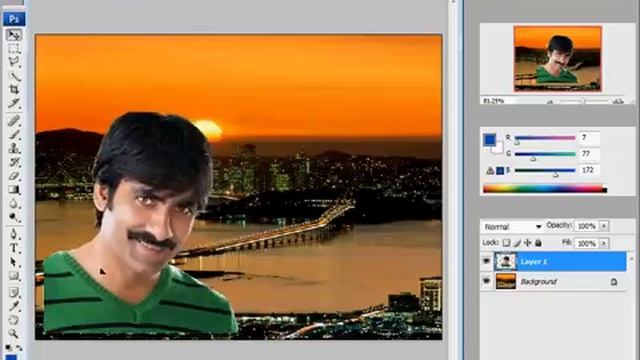Viewport: 640px width, 360px height.
Task: Select the Hand tool
Action: pyautogui.click(x=14, y=320)
